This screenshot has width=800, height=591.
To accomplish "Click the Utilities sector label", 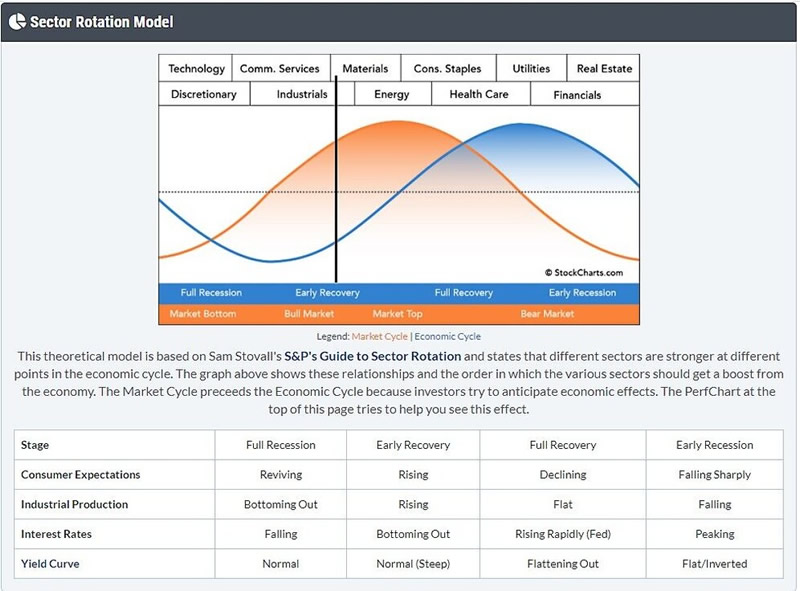I will 531,69.
